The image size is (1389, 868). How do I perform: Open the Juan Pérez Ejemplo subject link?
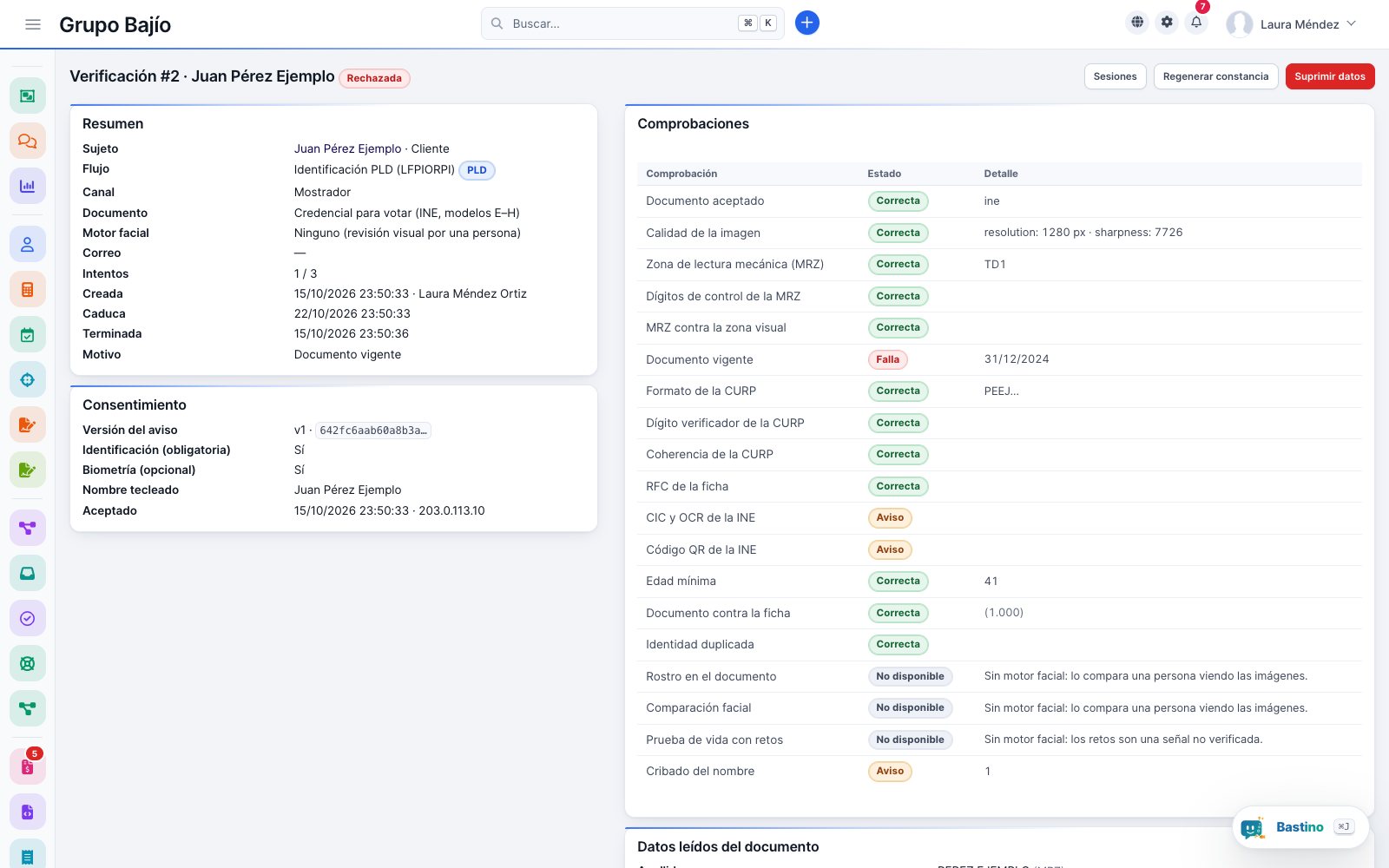click(347, 148)
